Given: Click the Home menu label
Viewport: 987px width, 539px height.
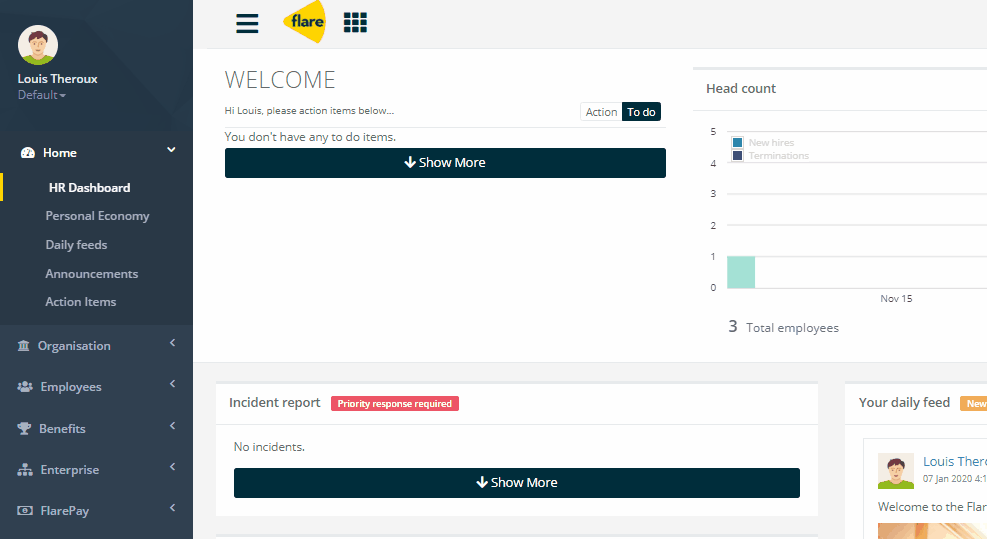Looking at the screenshot, I should click(60, 153).
